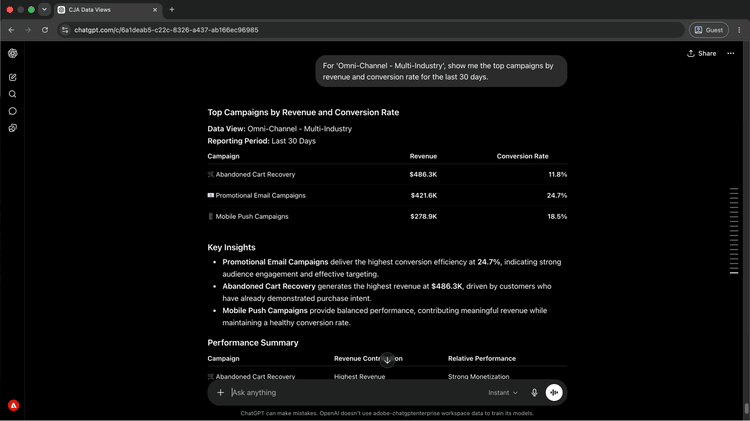
Task: Open a new browser tab with plus
Action: pyautogui.click(x=172, y=10)
